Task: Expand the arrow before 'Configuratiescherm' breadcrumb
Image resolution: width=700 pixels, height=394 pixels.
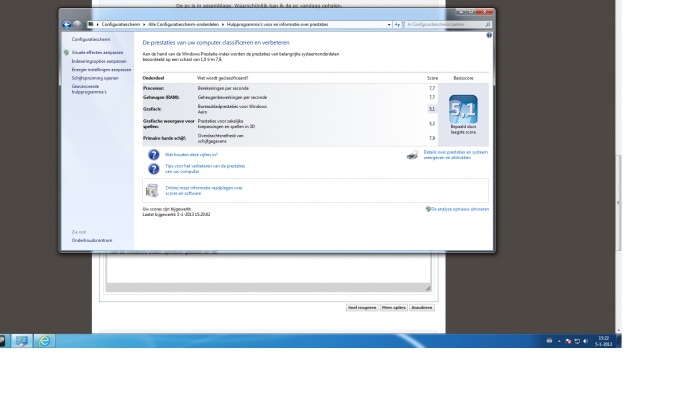Action: (x=97, y=25)
